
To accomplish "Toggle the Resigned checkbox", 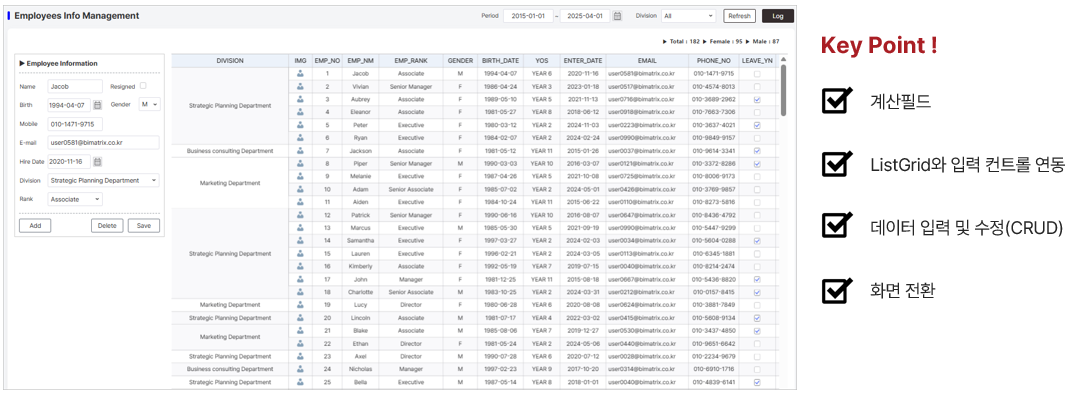I will (142, 86).
